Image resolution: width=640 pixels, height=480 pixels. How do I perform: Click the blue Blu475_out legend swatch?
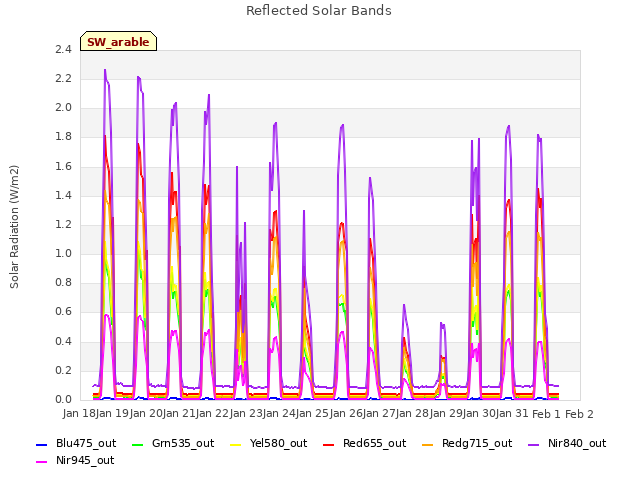point(42,444)
